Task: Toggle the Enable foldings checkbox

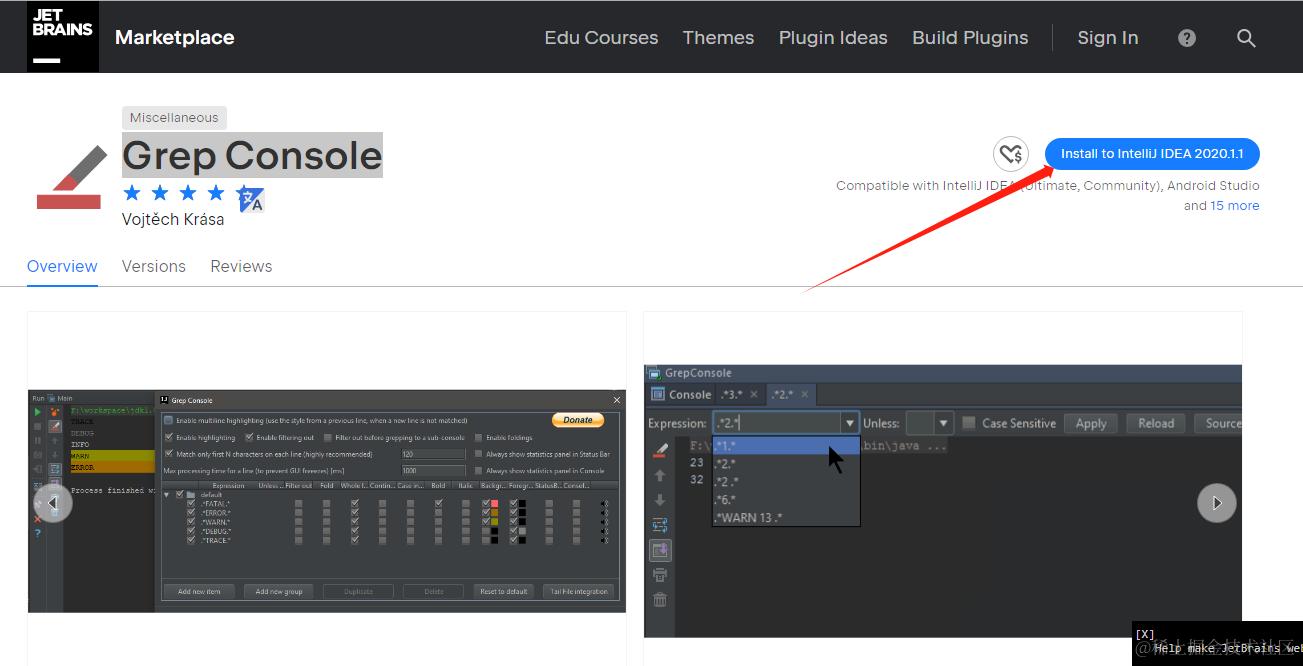Action: (478, 437)
